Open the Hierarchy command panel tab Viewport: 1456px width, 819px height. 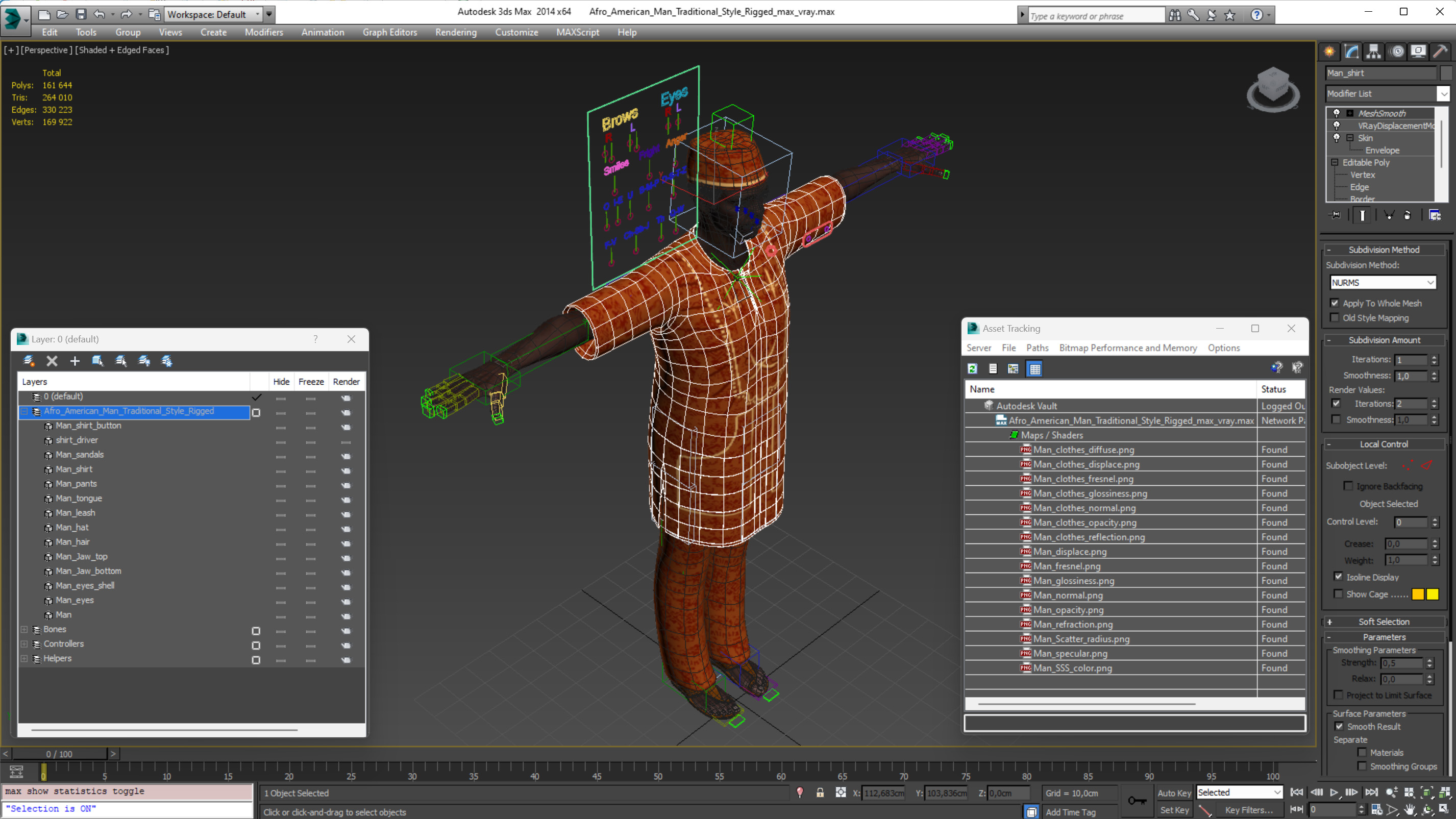point(1373,52)
